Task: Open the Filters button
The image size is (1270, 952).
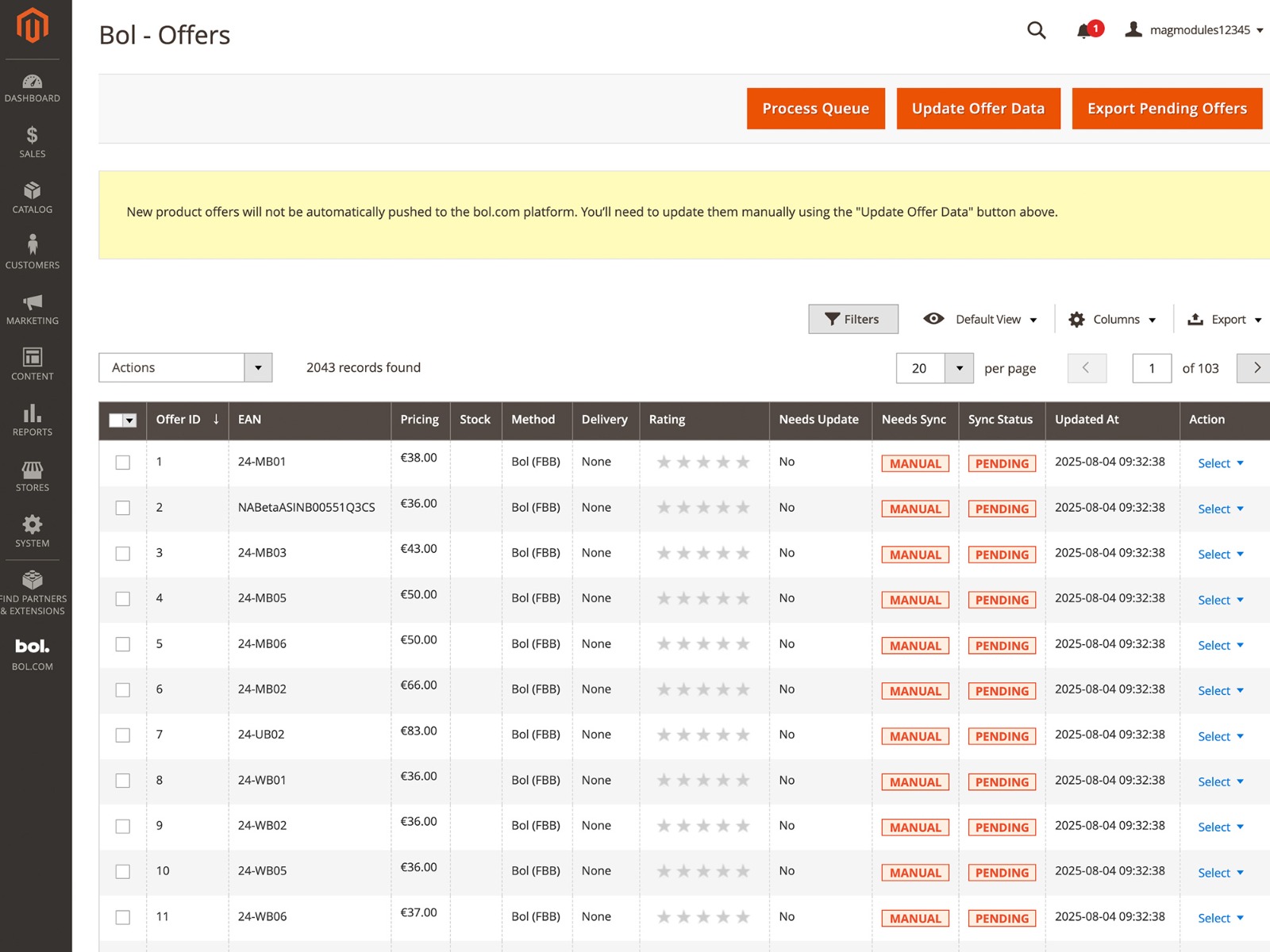Action: tap(853, 319)
